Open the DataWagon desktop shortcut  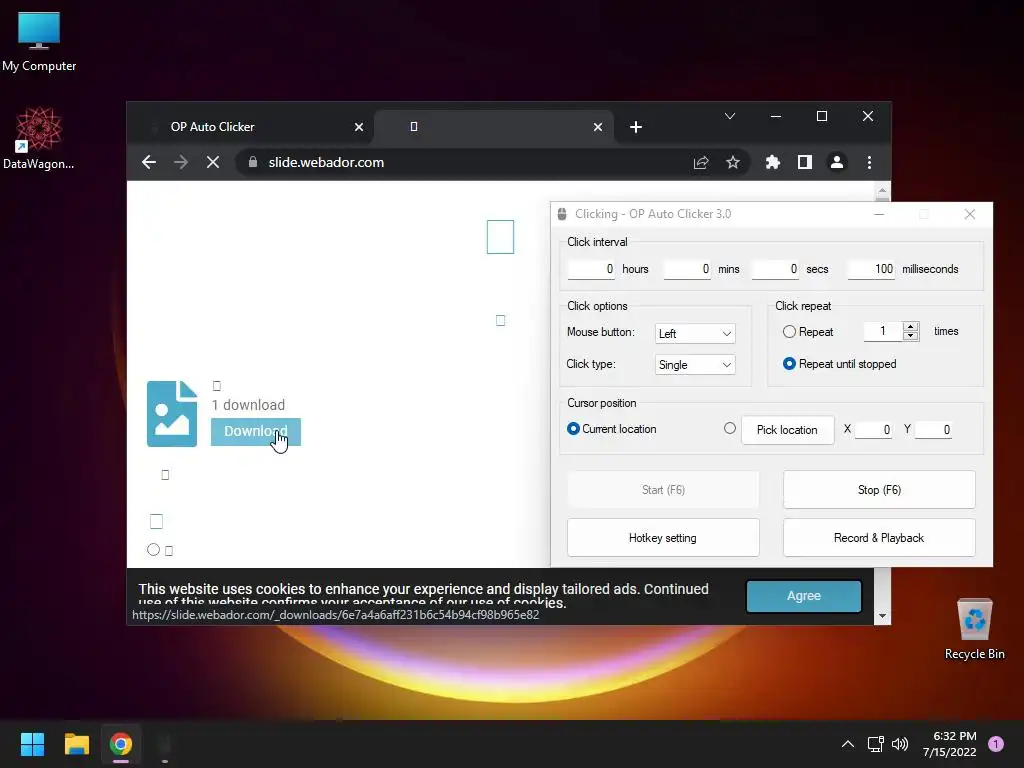point(39,138)
